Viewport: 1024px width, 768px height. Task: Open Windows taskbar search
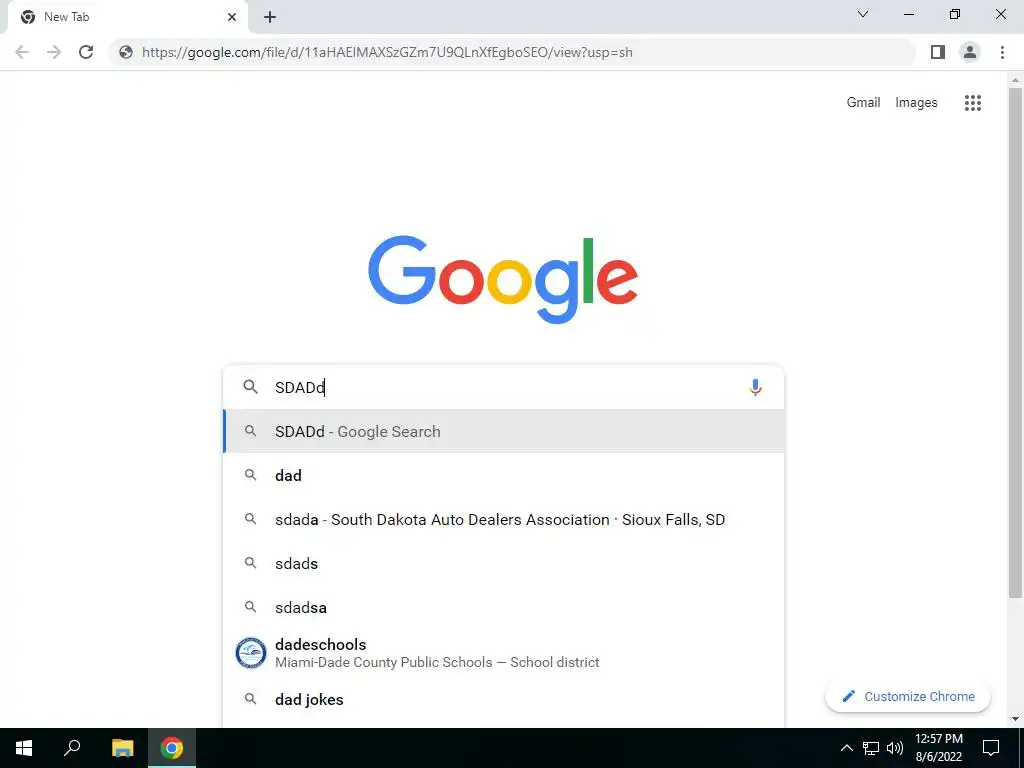(72, 748)
